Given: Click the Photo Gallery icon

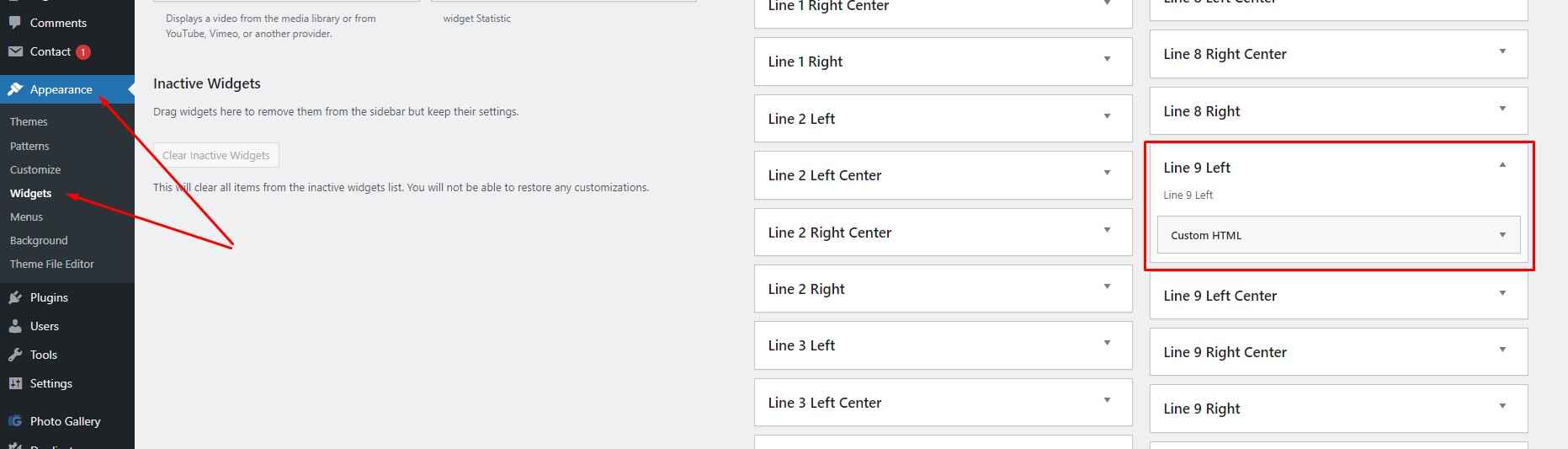Looking at the screenshot, I should point(15,421).
